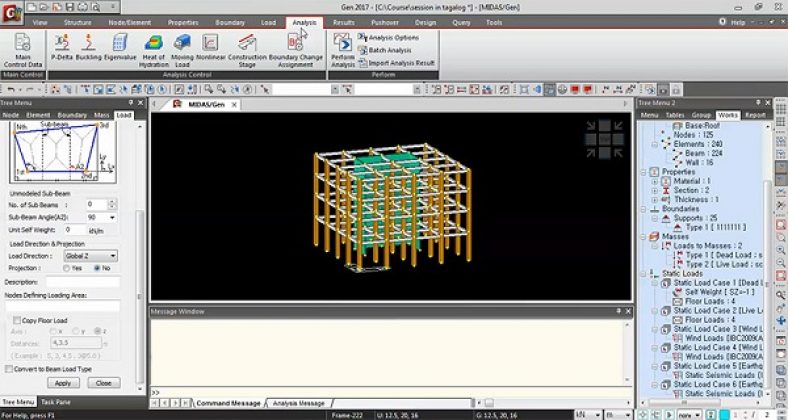Open Construction Stage analysis control

tap(247, 51)
